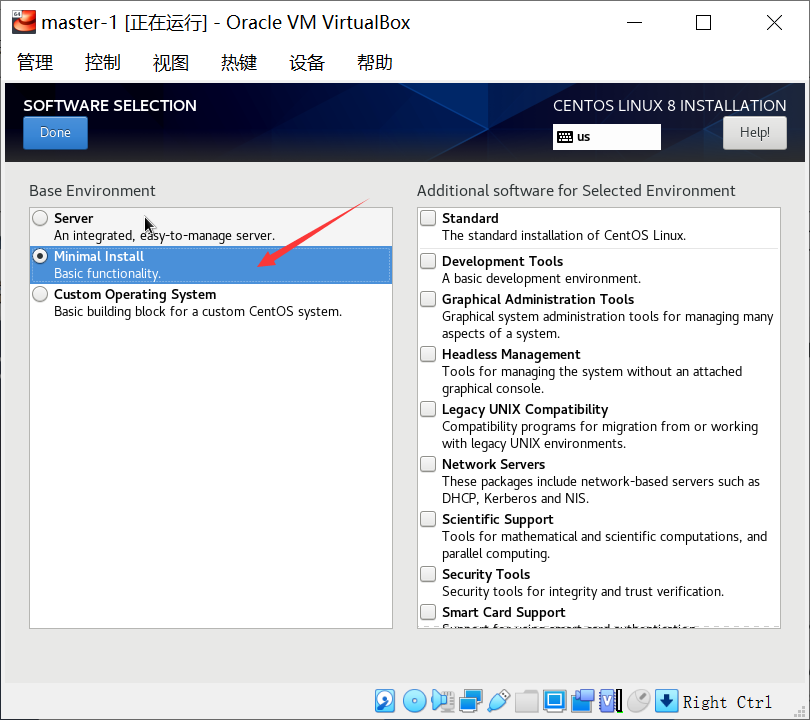Click the blue Done button
This screenshot has height=720, width=810.
(55, 133)
